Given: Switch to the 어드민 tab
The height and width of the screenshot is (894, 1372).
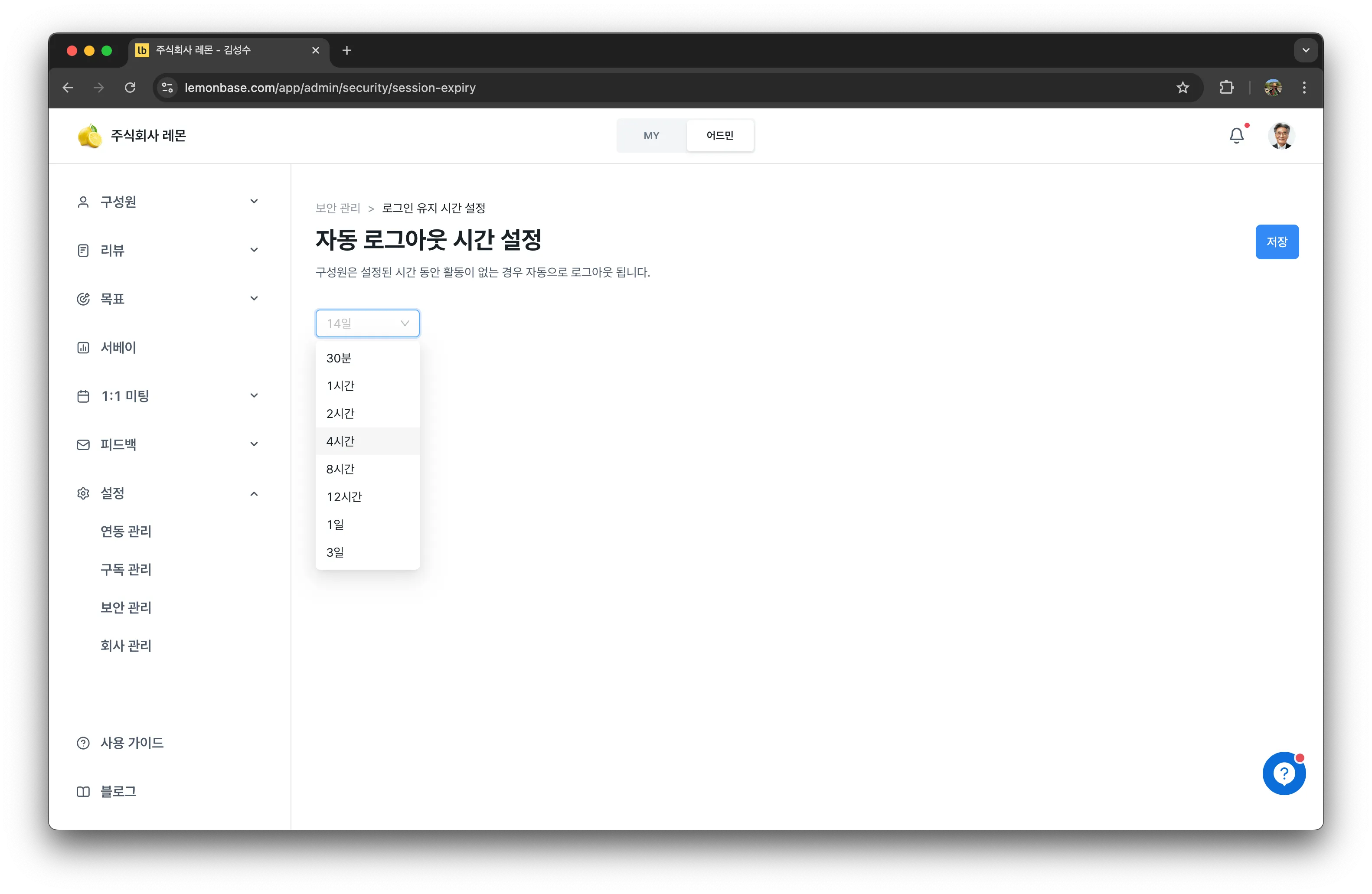Looking at the screenshot, I should pyautogui.click(x=719, y=136).
